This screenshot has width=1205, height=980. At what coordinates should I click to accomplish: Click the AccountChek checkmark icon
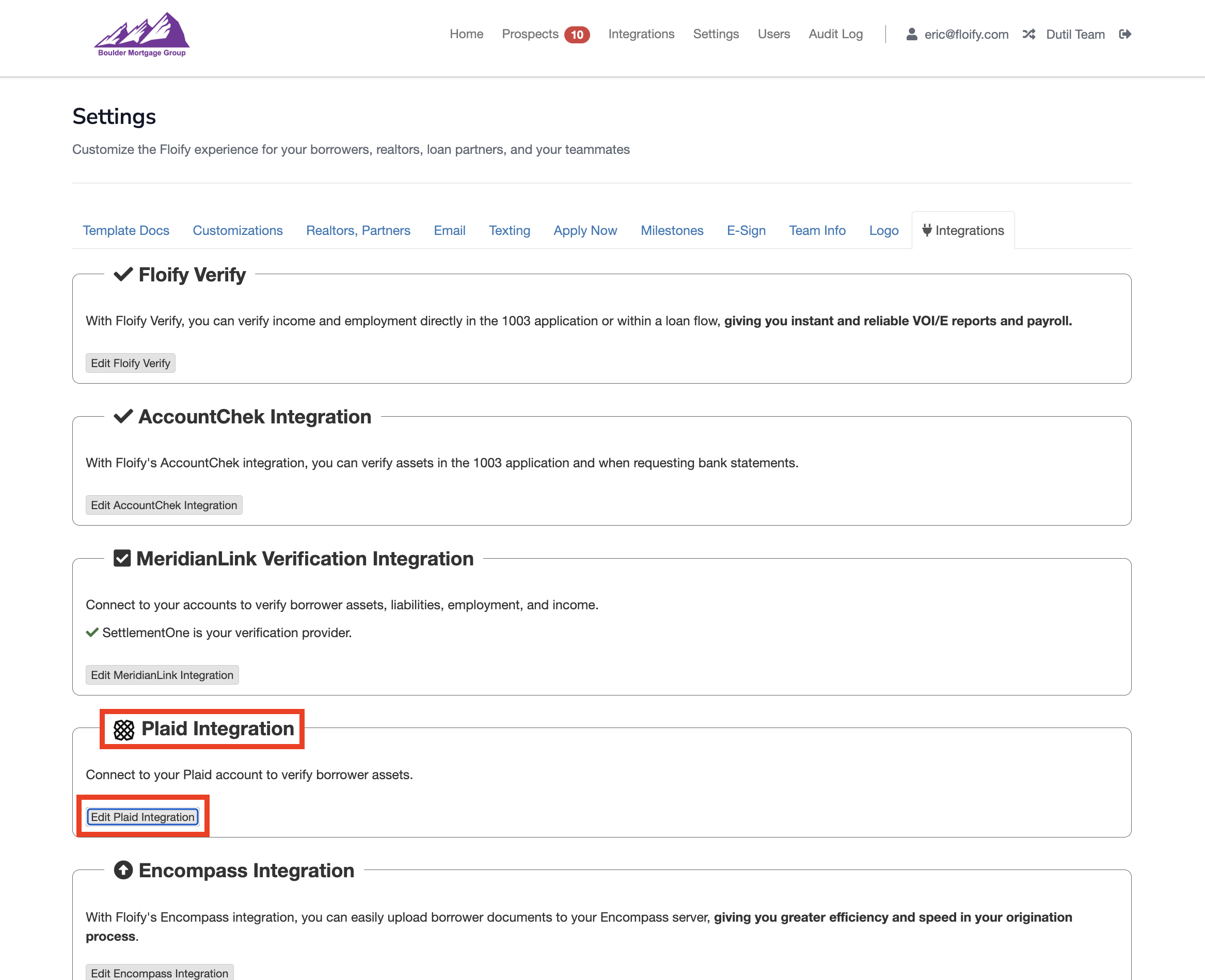(123, 417)
